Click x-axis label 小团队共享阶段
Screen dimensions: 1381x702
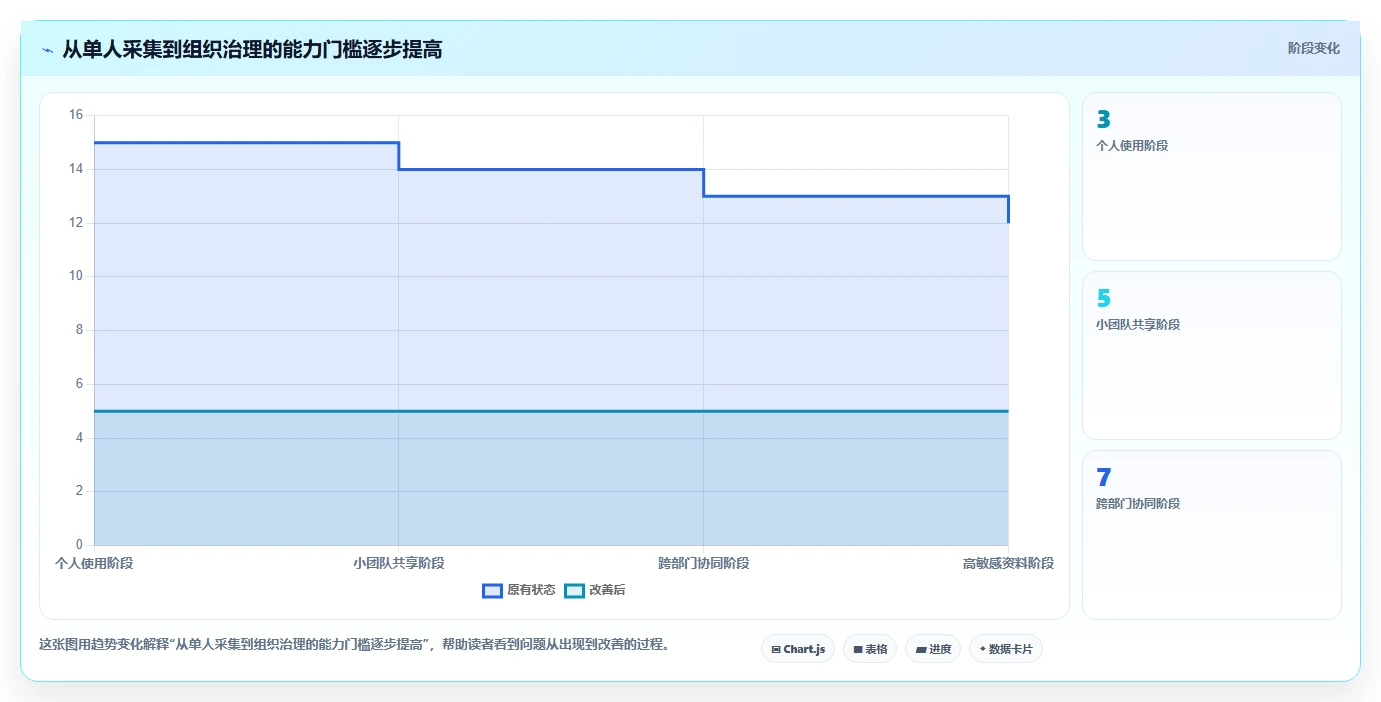[399, 563]
